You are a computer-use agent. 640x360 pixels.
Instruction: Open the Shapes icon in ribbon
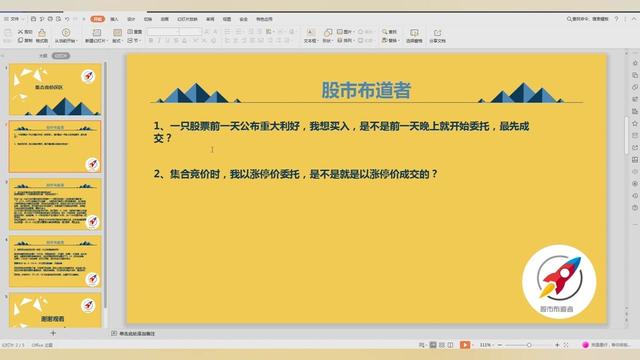327,33
